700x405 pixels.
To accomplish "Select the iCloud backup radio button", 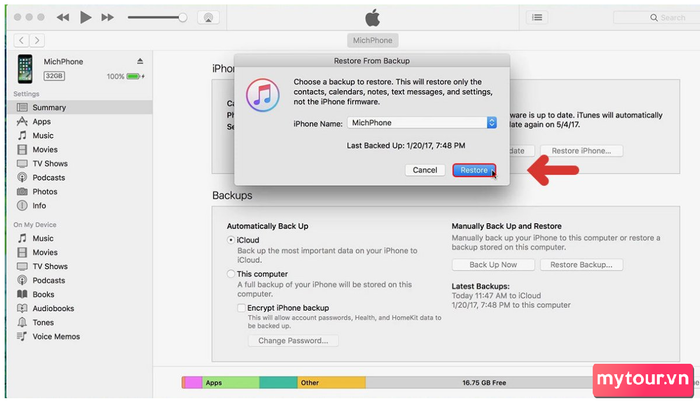I will pos(231,240).
